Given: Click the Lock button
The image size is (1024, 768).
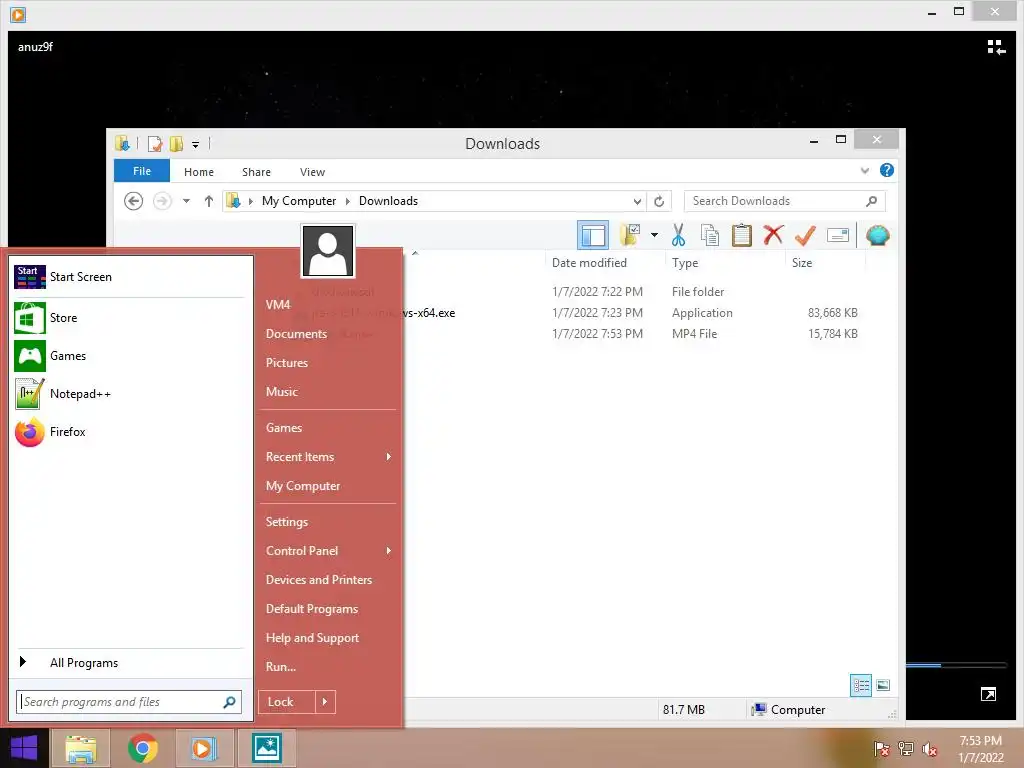Looking at the screenshot, I should [287, 702].
